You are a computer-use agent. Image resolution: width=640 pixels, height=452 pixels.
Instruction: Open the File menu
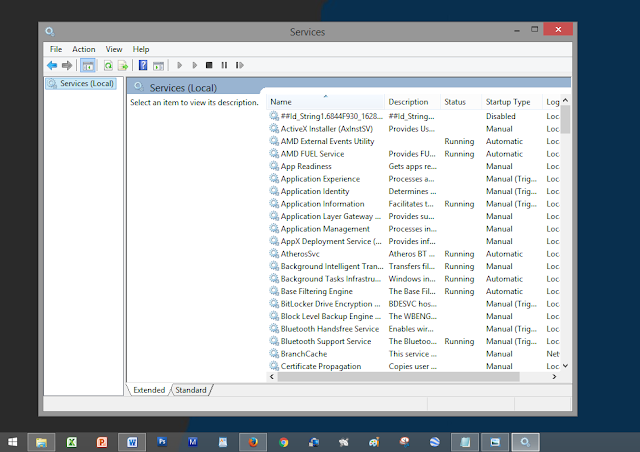tap(56, 49)
